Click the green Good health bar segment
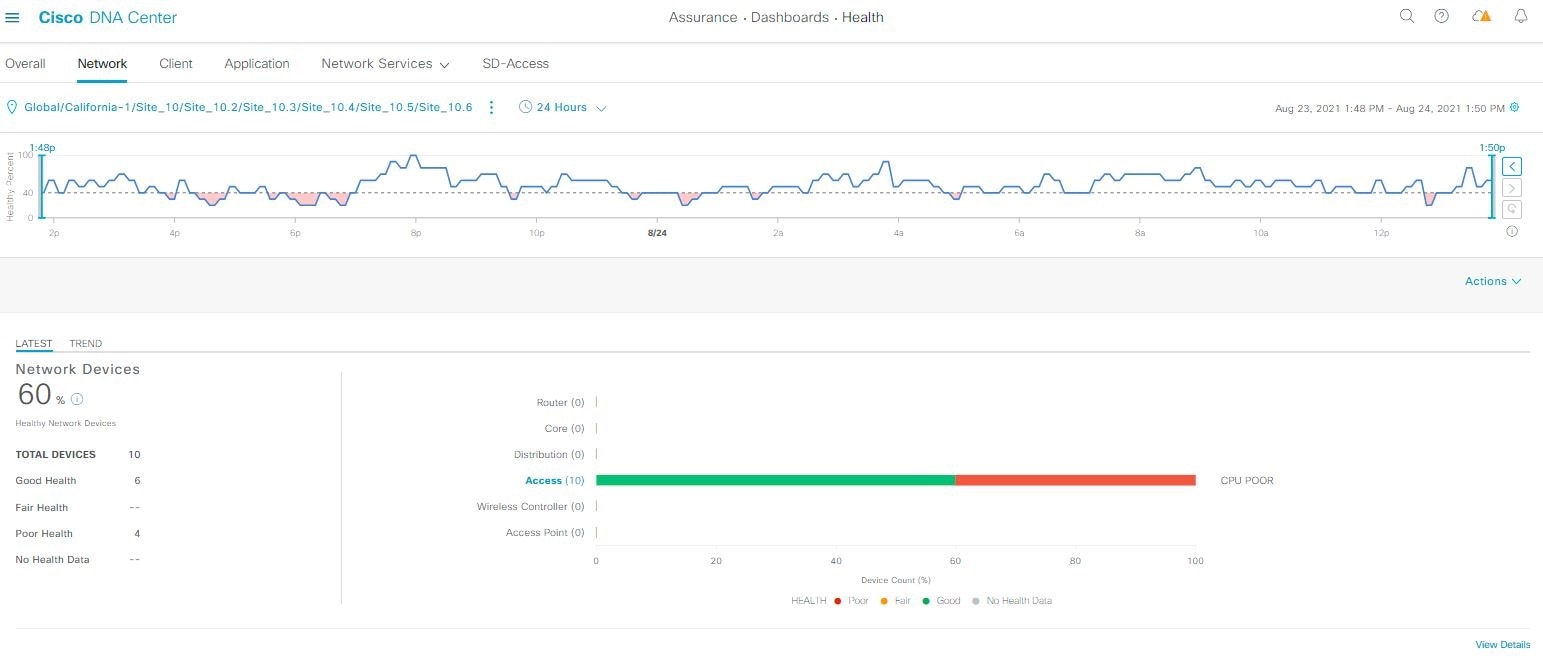The image size is (1543, 658). pos(775,480)
